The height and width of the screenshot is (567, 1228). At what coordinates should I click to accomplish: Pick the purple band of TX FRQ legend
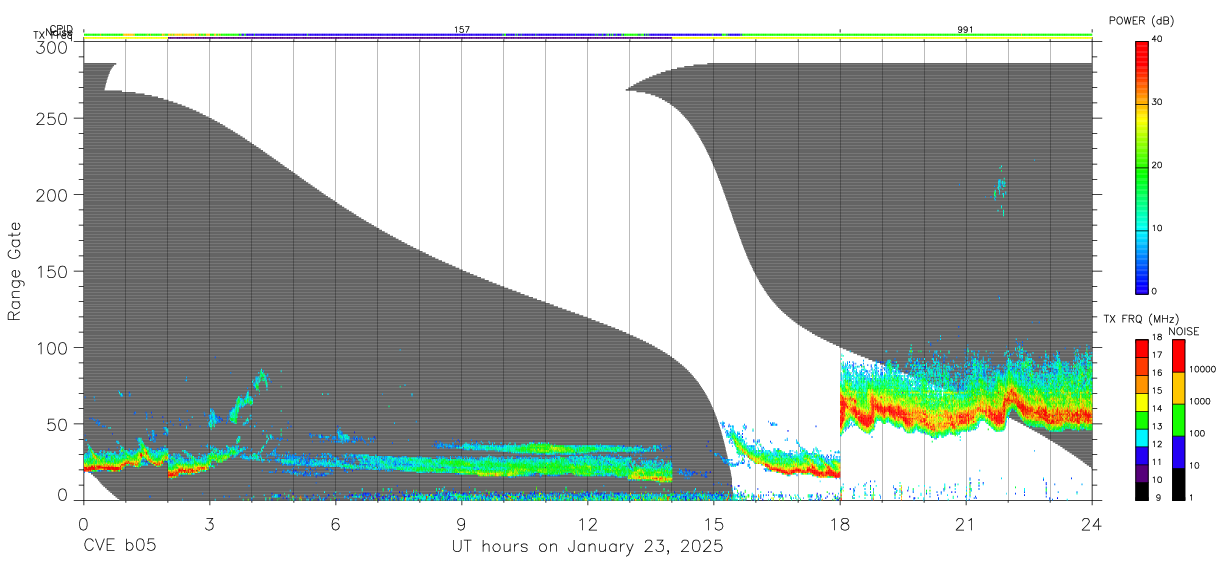click(1141, 473)
